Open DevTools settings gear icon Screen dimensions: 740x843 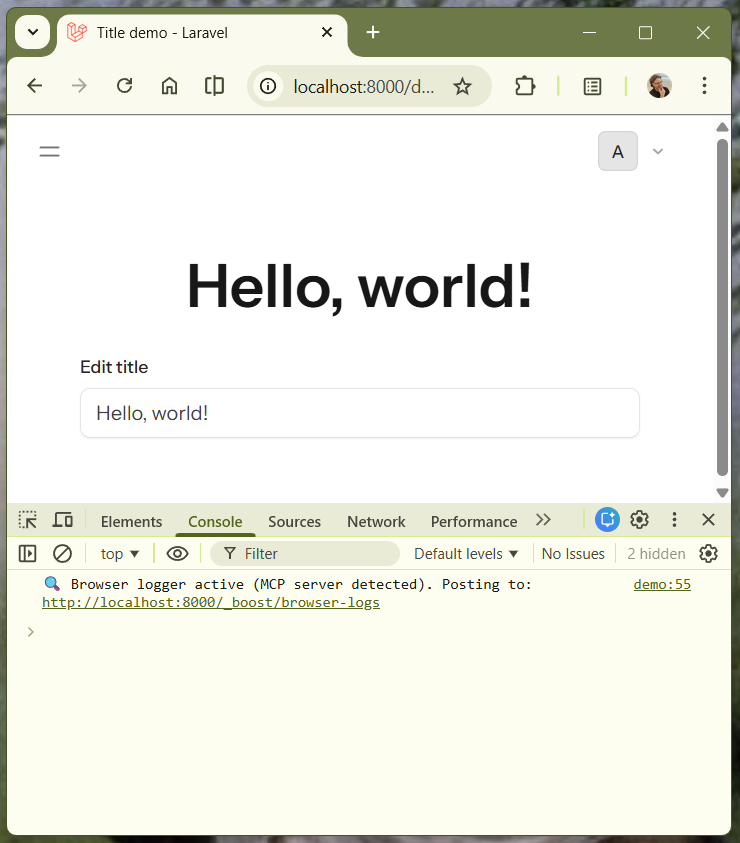[x=640, y=520]
